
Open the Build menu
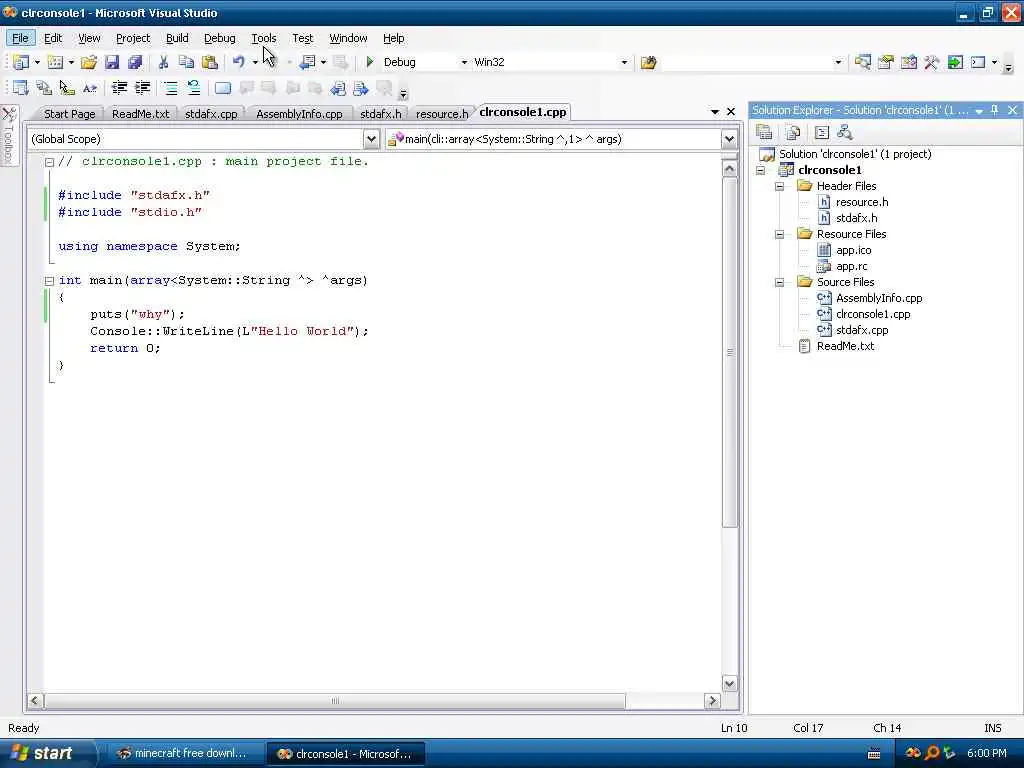coord(177,38)
